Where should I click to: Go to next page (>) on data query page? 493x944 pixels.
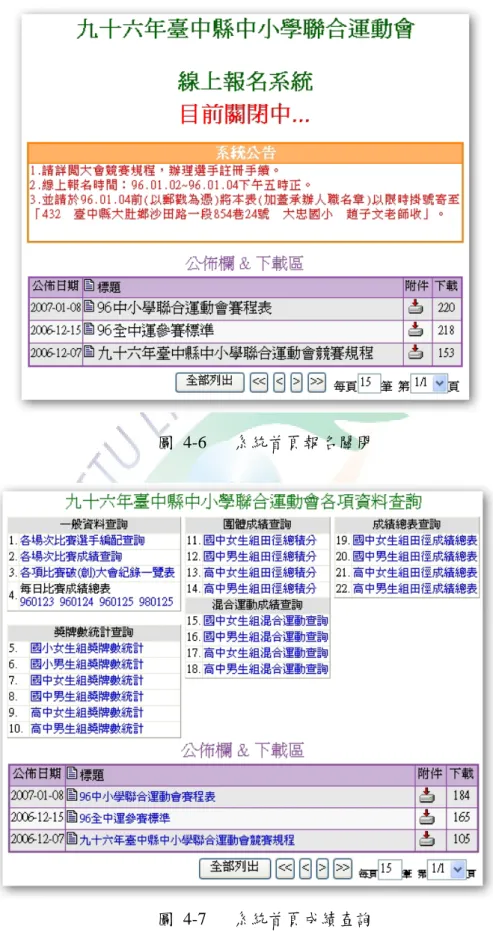tap(323, 868)
